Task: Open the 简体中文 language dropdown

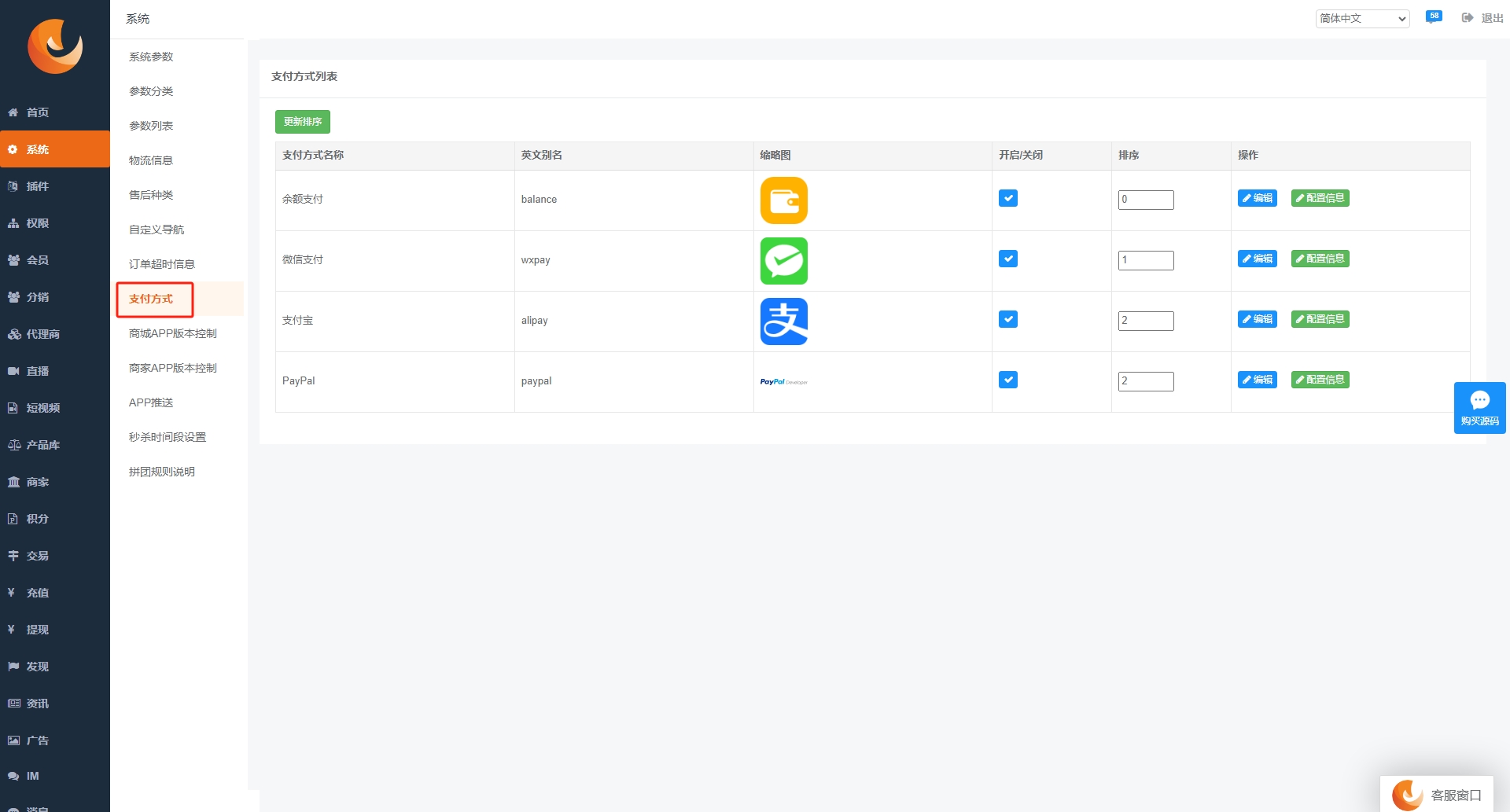Action: tap(1362, 18)
